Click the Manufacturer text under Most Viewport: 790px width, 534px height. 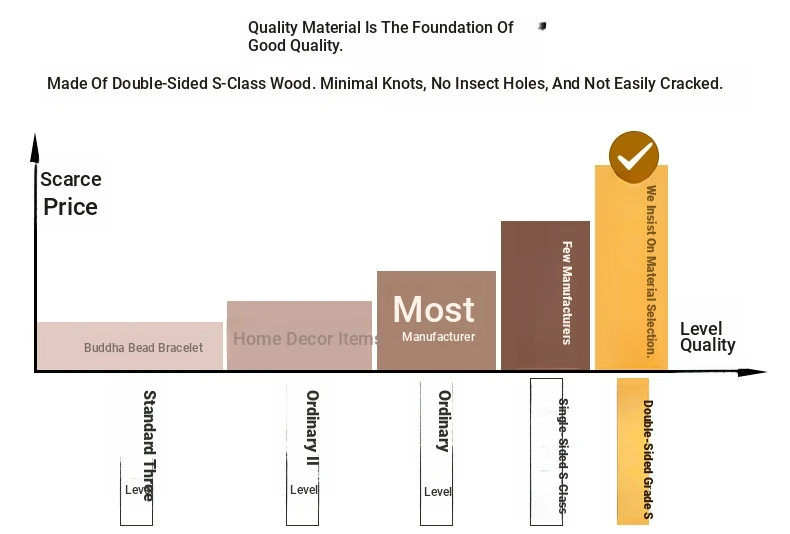click(438, 337)
